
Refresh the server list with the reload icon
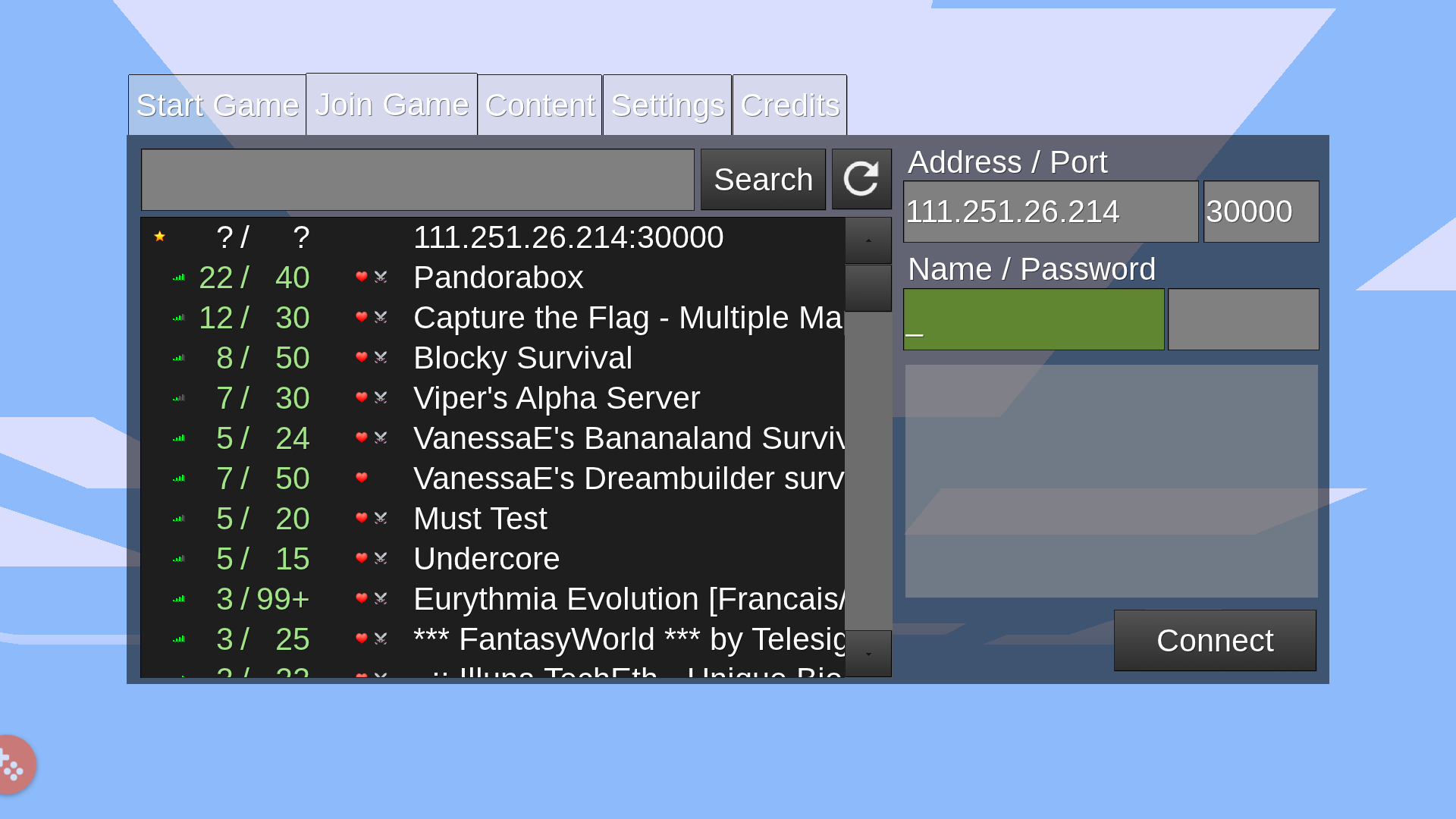click(x=861, y=179)
